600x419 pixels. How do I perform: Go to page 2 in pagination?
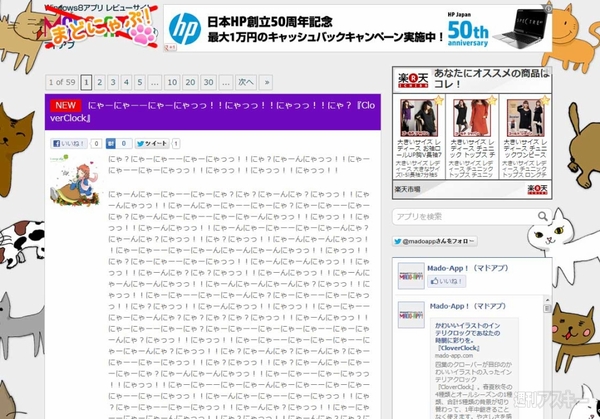[99, 82]
